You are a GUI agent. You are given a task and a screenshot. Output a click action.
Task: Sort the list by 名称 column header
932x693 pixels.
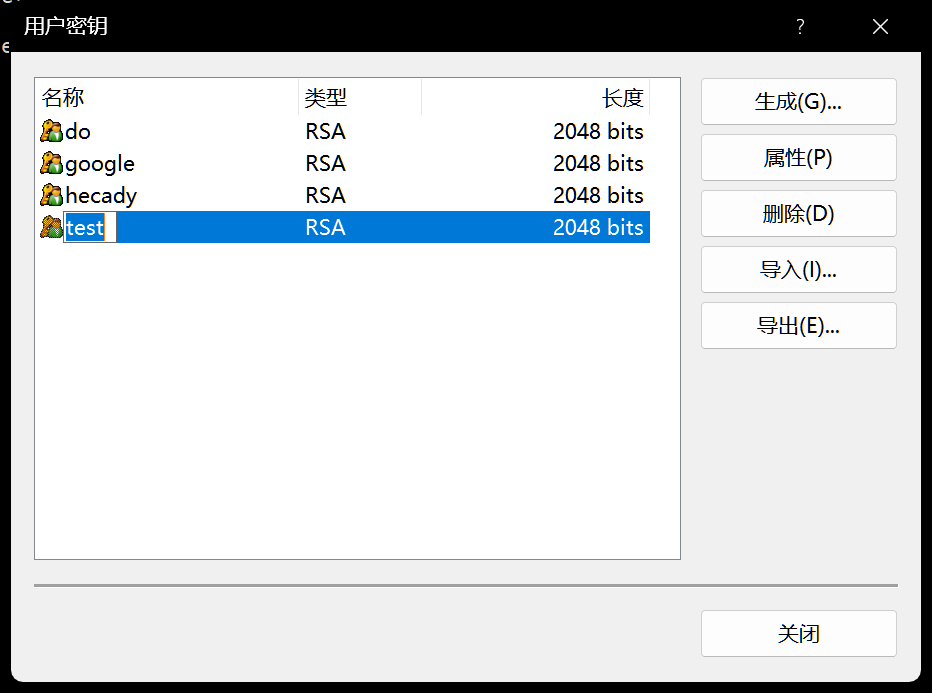(x=166, y=98)
